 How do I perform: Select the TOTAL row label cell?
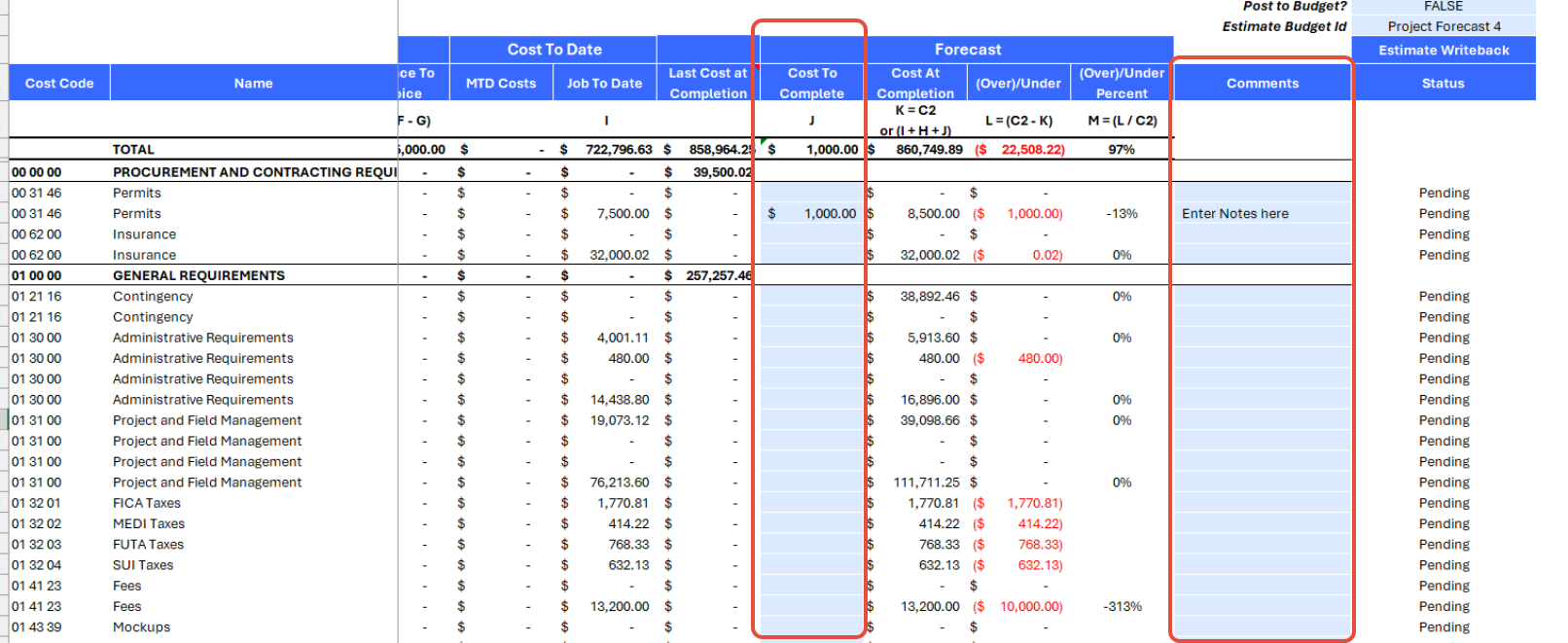tap(133, 150)
